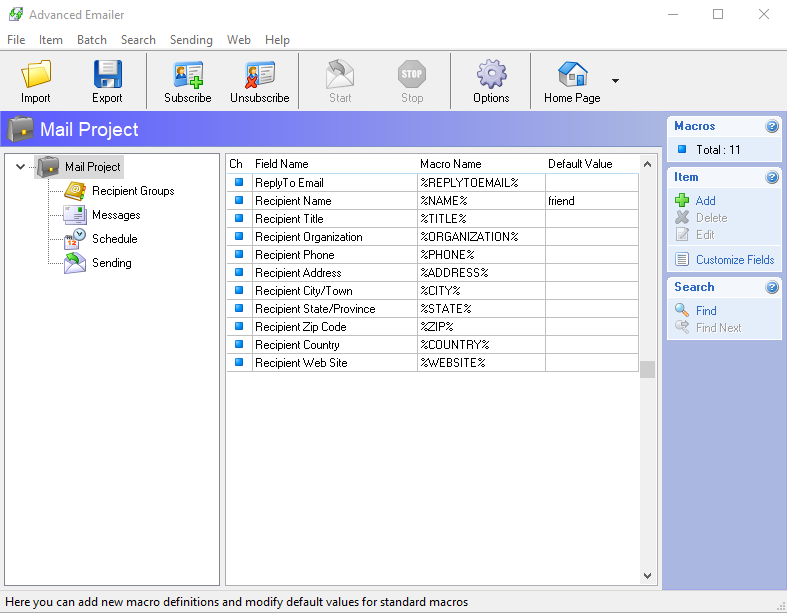The height and width of the screenshot is (613, 787).
Task: Click the Default Value cell containing friend
Action: click(x=590, y=201)
